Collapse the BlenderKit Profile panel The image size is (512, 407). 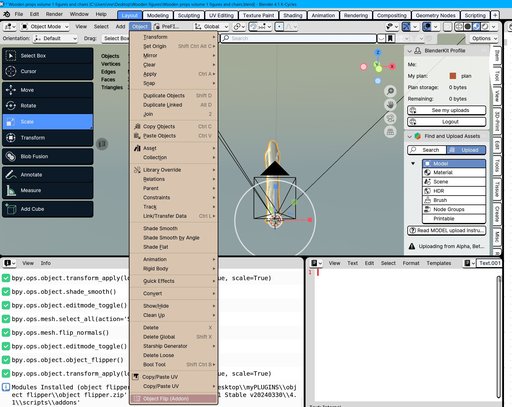(410, 51)
